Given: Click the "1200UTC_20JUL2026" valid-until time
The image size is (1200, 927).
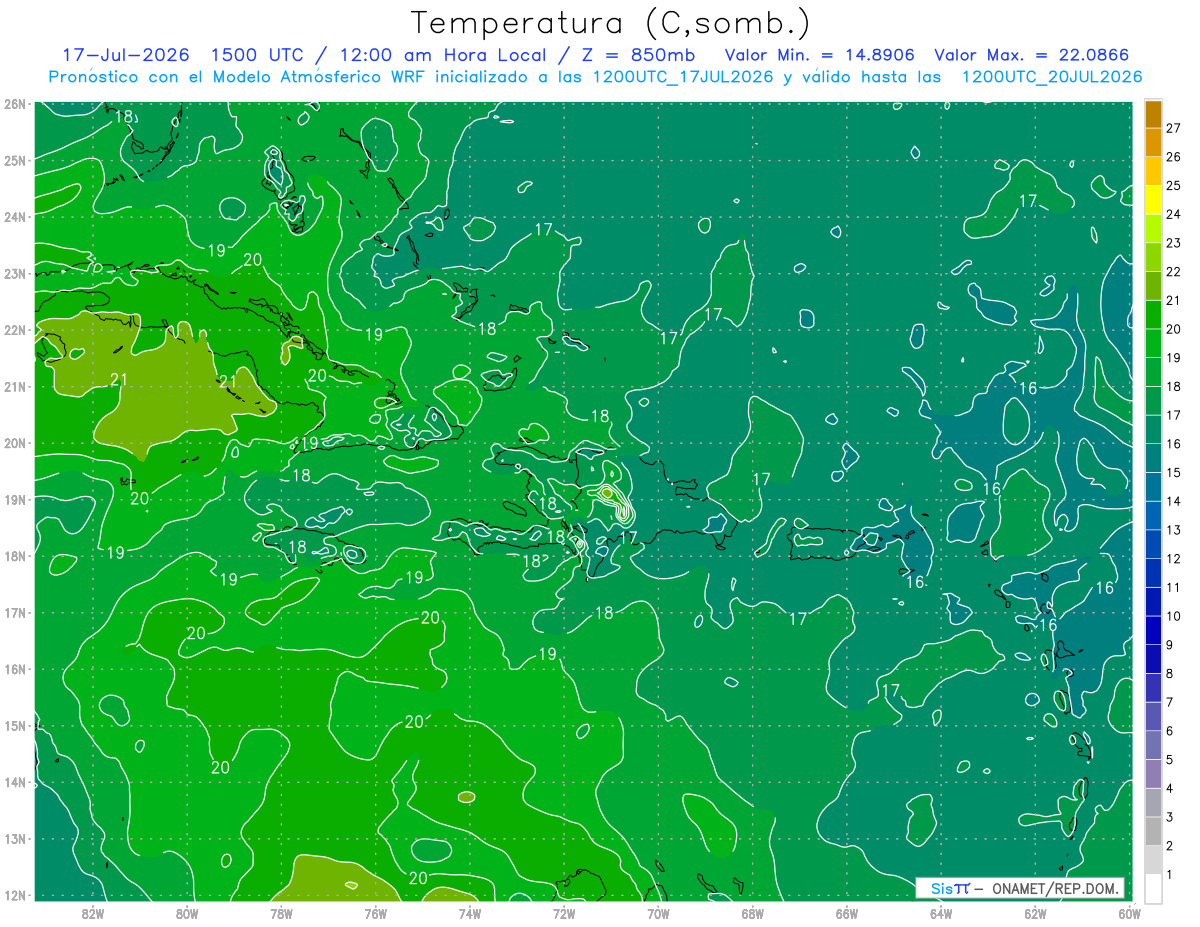Looking at the screenshot, I should click(x=1051, y=77).
